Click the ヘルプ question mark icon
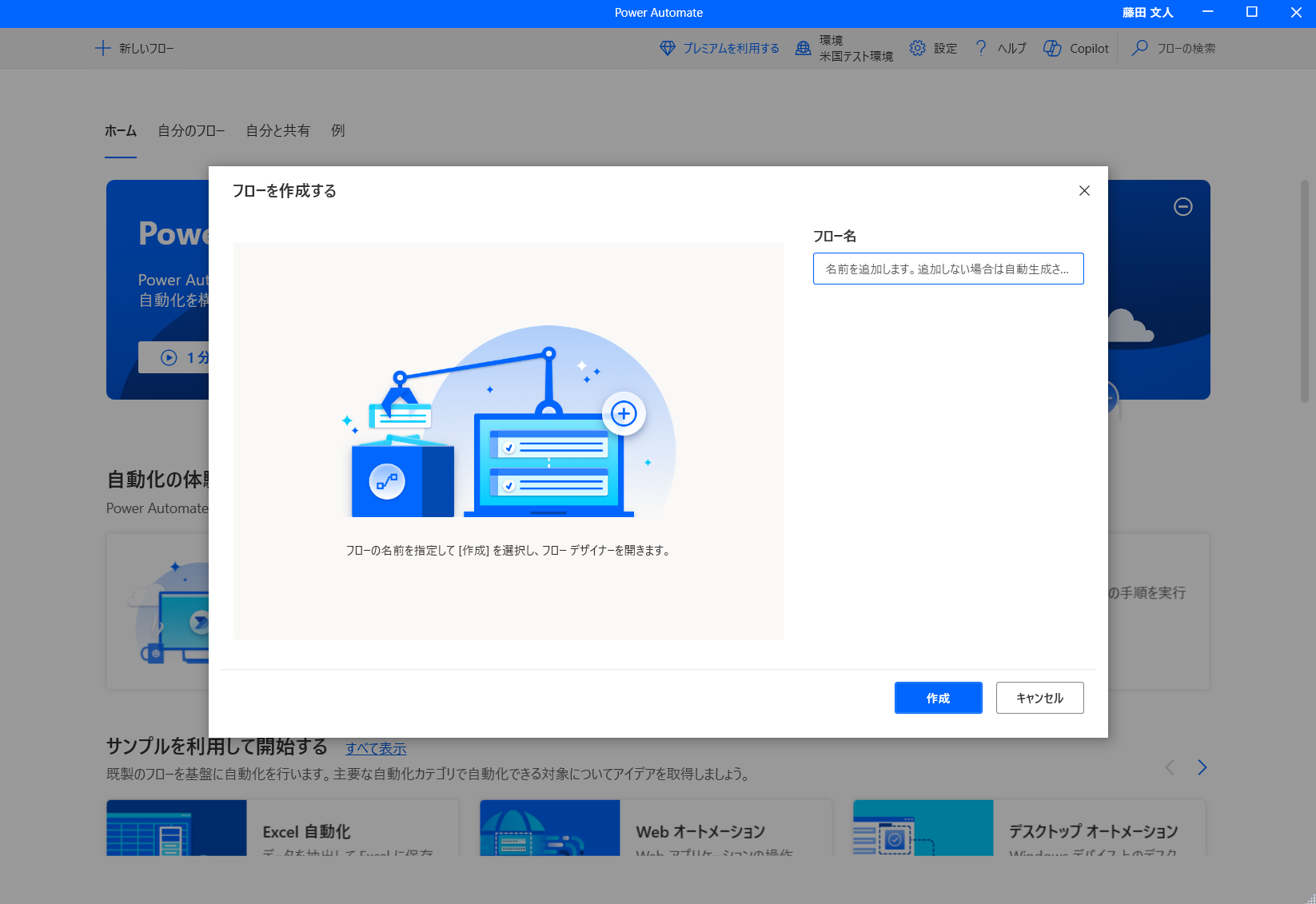 980,48
